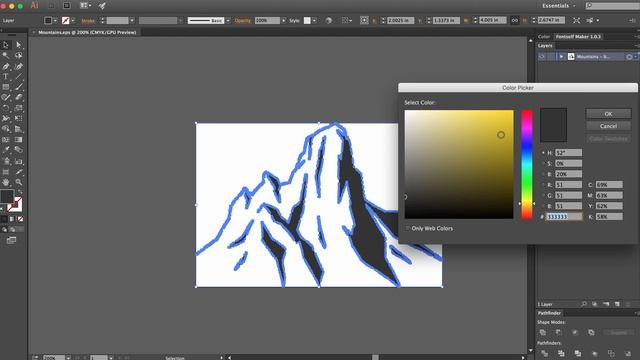Screen dimensions: 640x360
Task: Switch to the Fontself Maker panel tab
Action: tap(578, 37)
